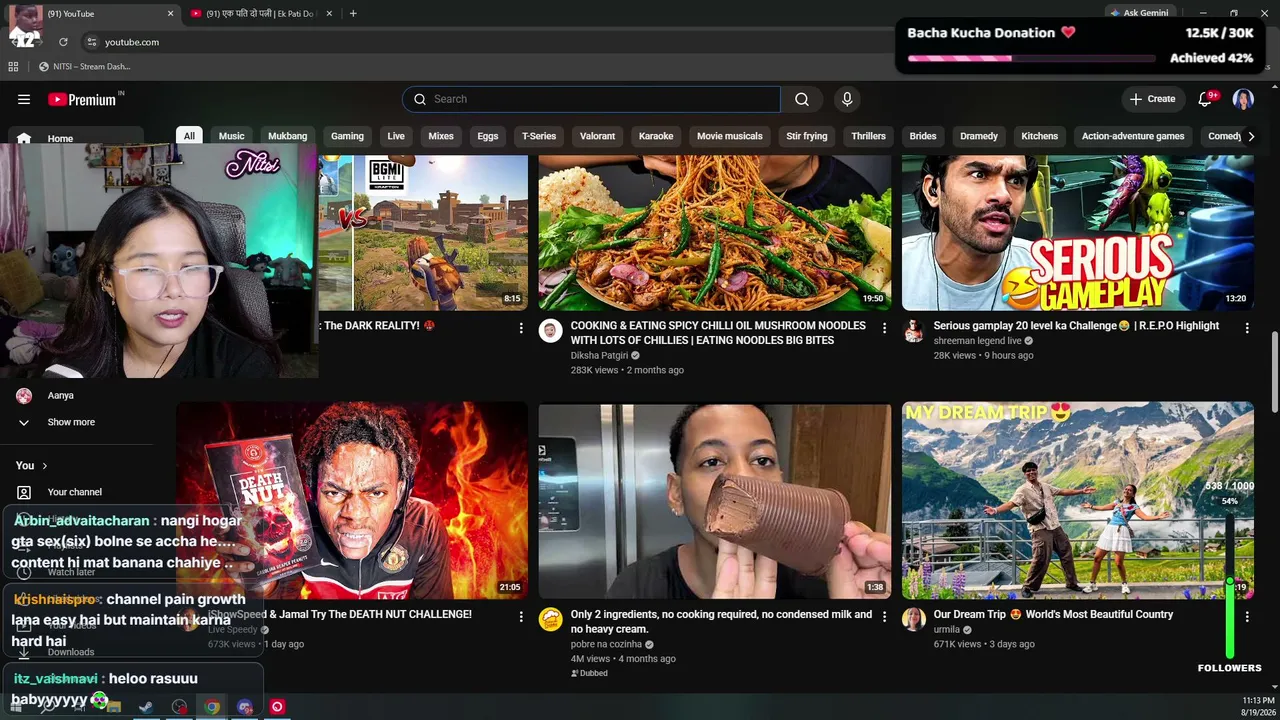1280x720 pixels.
Task: Select the Karaoke filter chip
Action: point(656,136)
